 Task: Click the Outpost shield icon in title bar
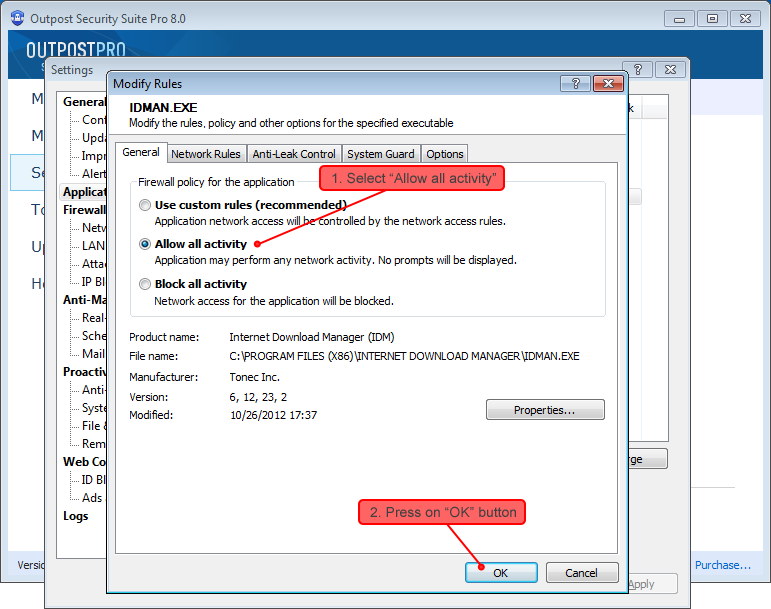pos(17,18)
